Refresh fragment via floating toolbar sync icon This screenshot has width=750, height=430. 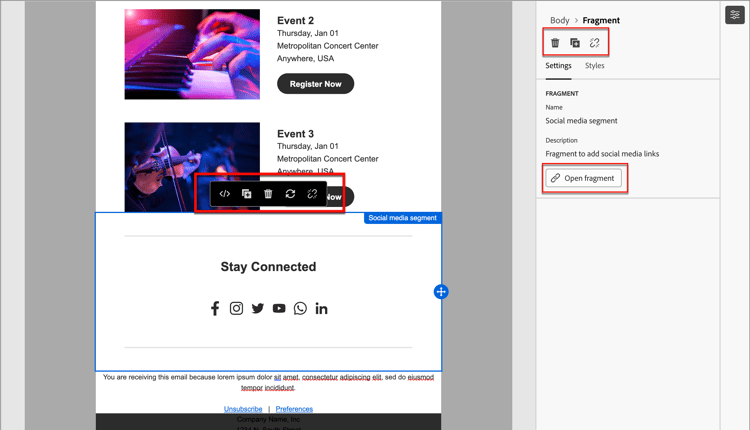click(x=290, y=194)
